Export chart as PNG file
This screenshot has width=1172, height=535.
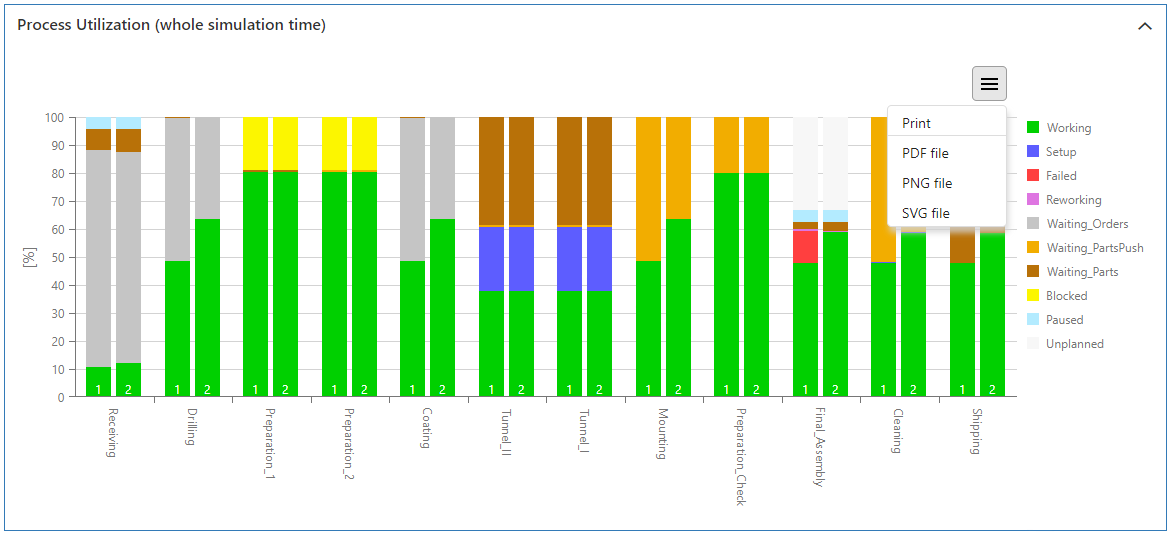pyautogui.click(x=926, y=183)
